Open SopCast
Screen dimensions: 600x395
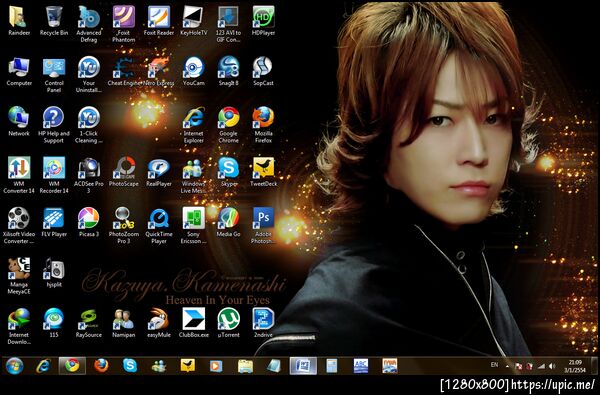point(263,72)
